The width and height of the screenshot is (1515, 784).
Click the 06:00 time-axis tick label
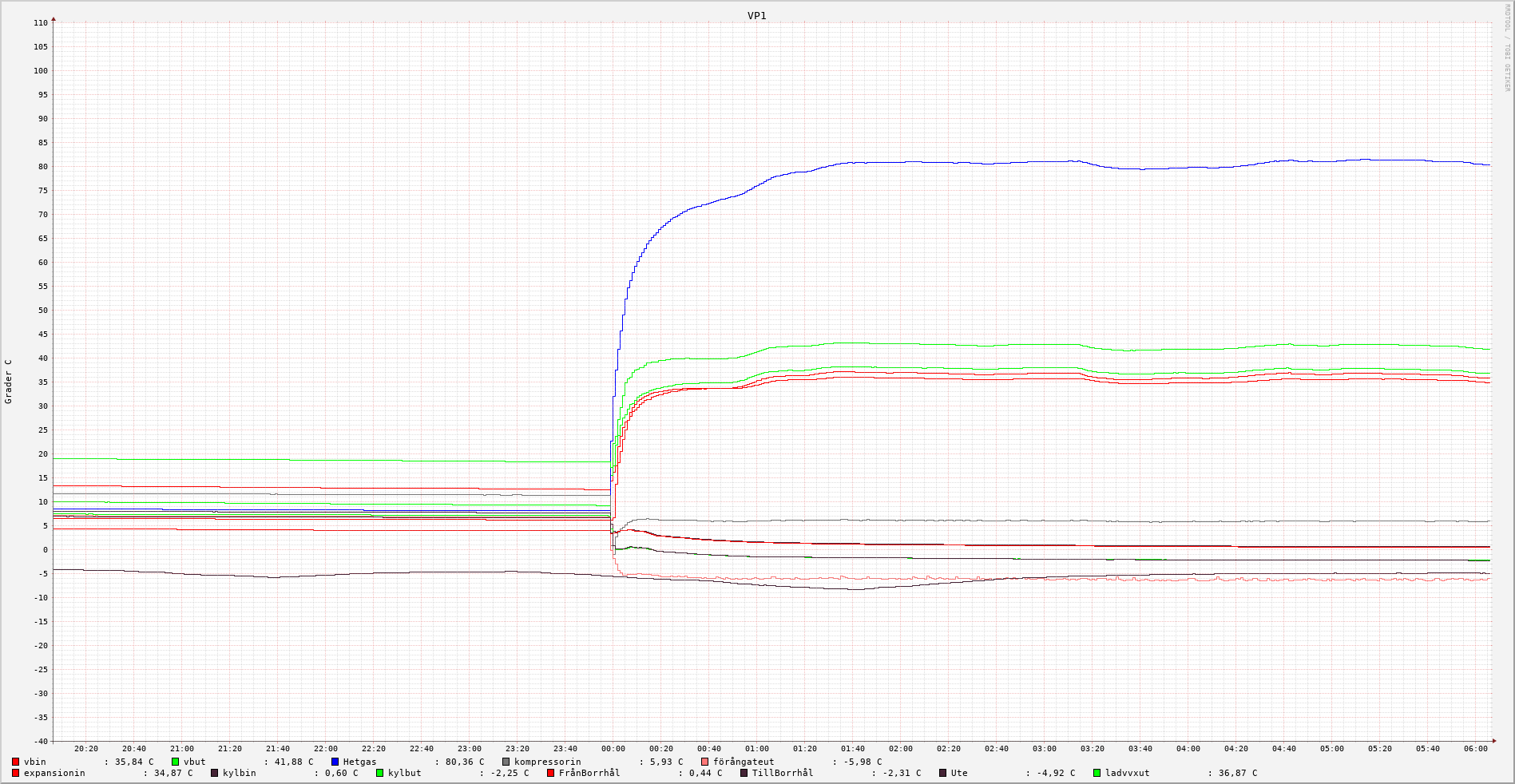pyautogui.click(x=1475, y=749)
